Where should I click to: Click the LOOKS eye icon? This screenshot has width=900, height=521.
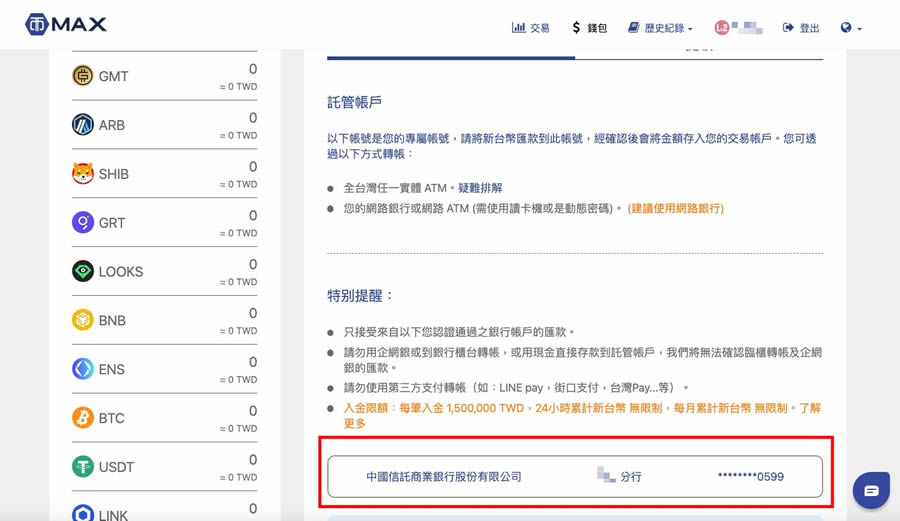(x=83, y=271)
